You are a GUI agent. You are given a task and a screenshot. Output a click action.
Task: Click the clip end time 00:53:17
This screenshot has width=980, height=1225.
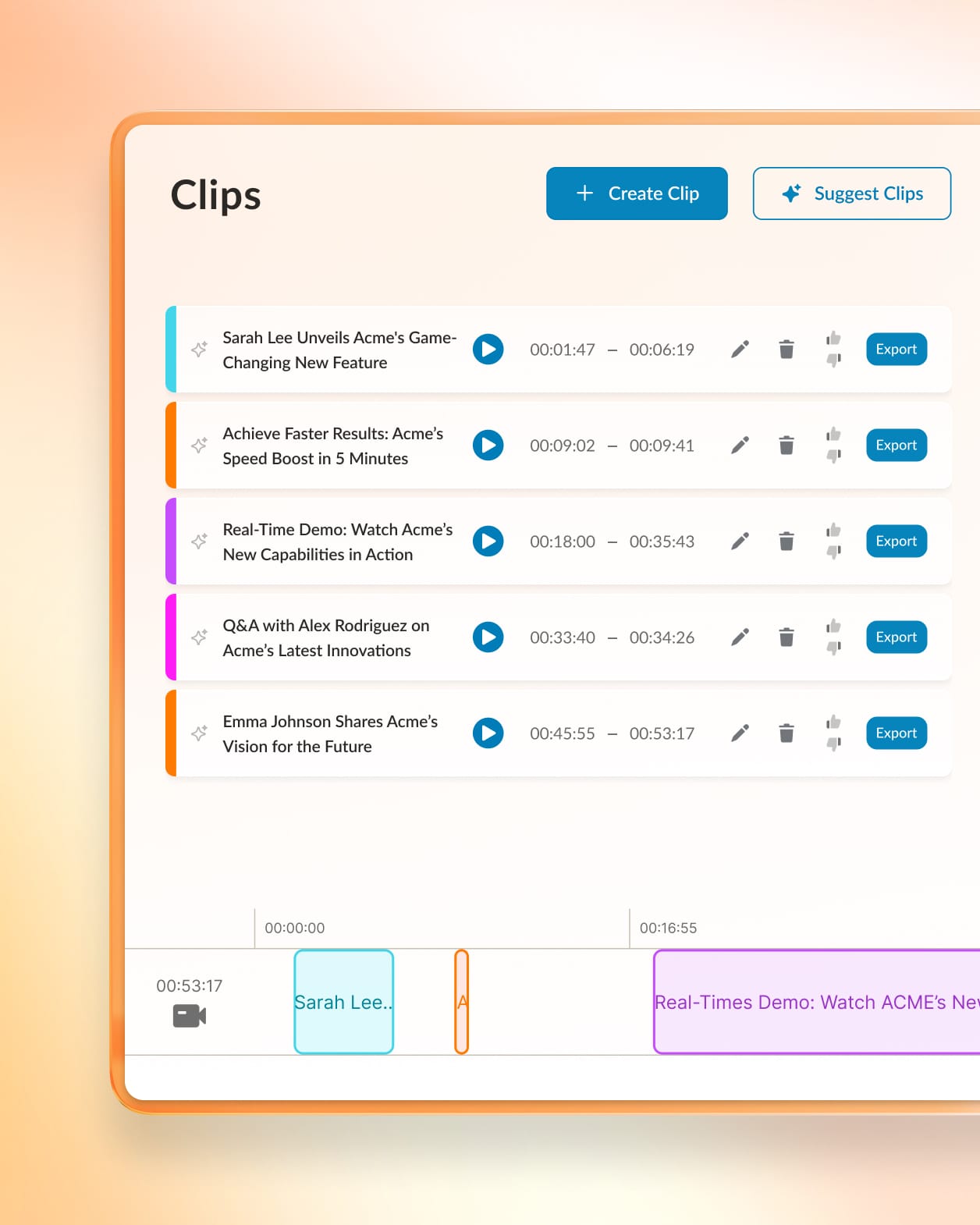click(x=662, y=733)
